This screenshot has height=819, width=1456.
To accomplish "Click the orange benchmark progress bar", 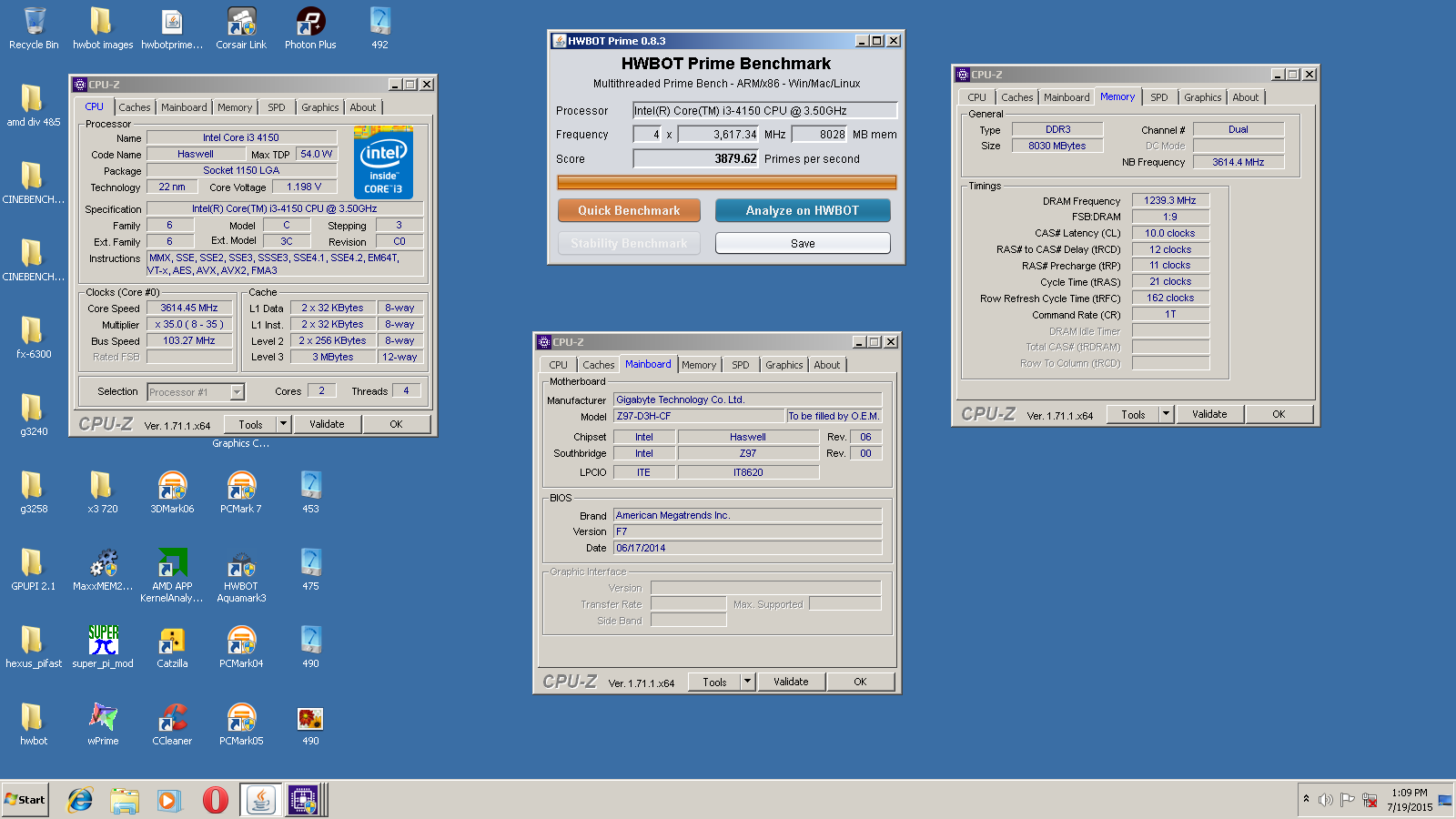I will 727,182.
